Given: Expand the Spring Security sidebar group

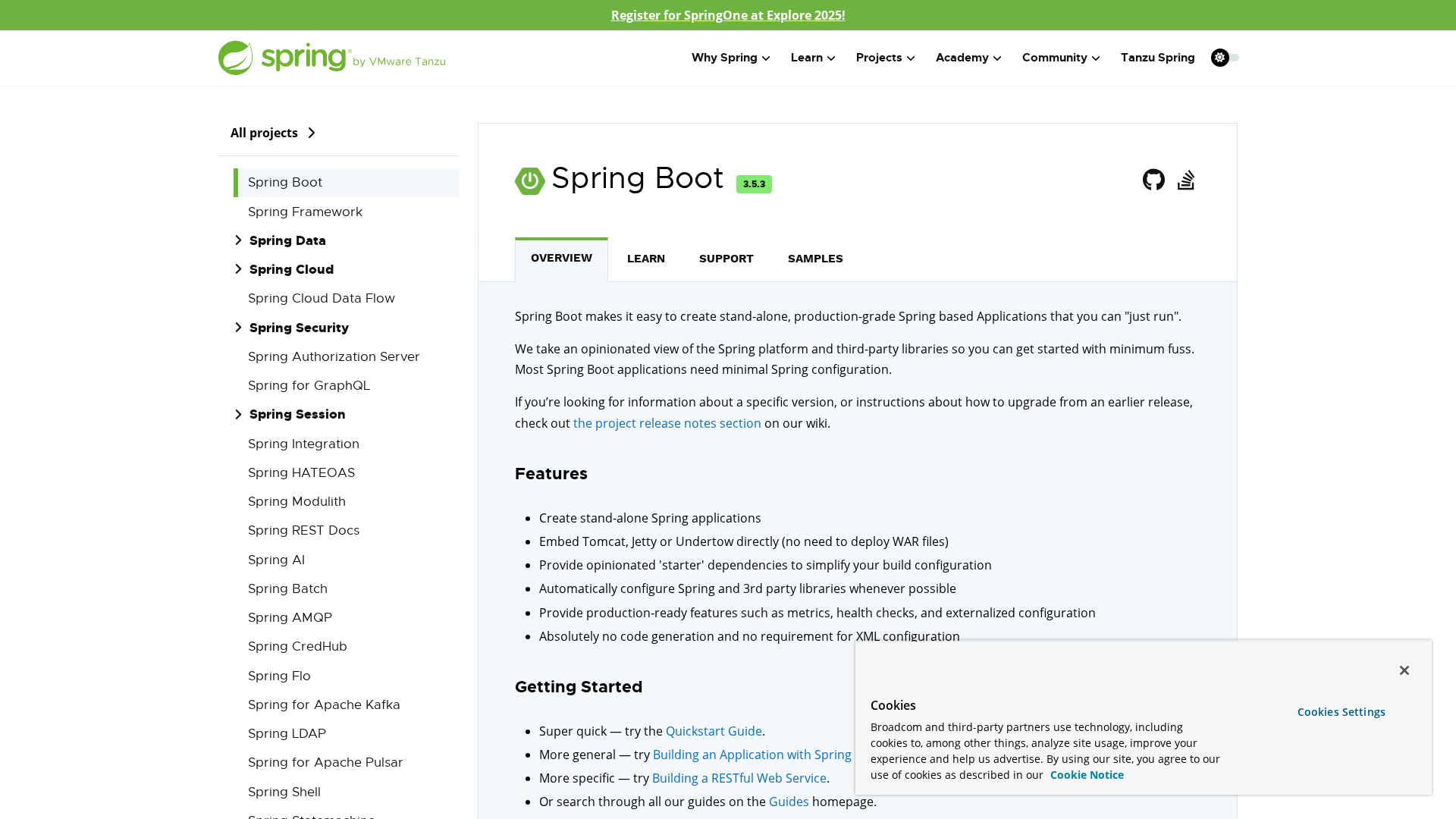Looking at the screenshot, I should click(238, 328).
